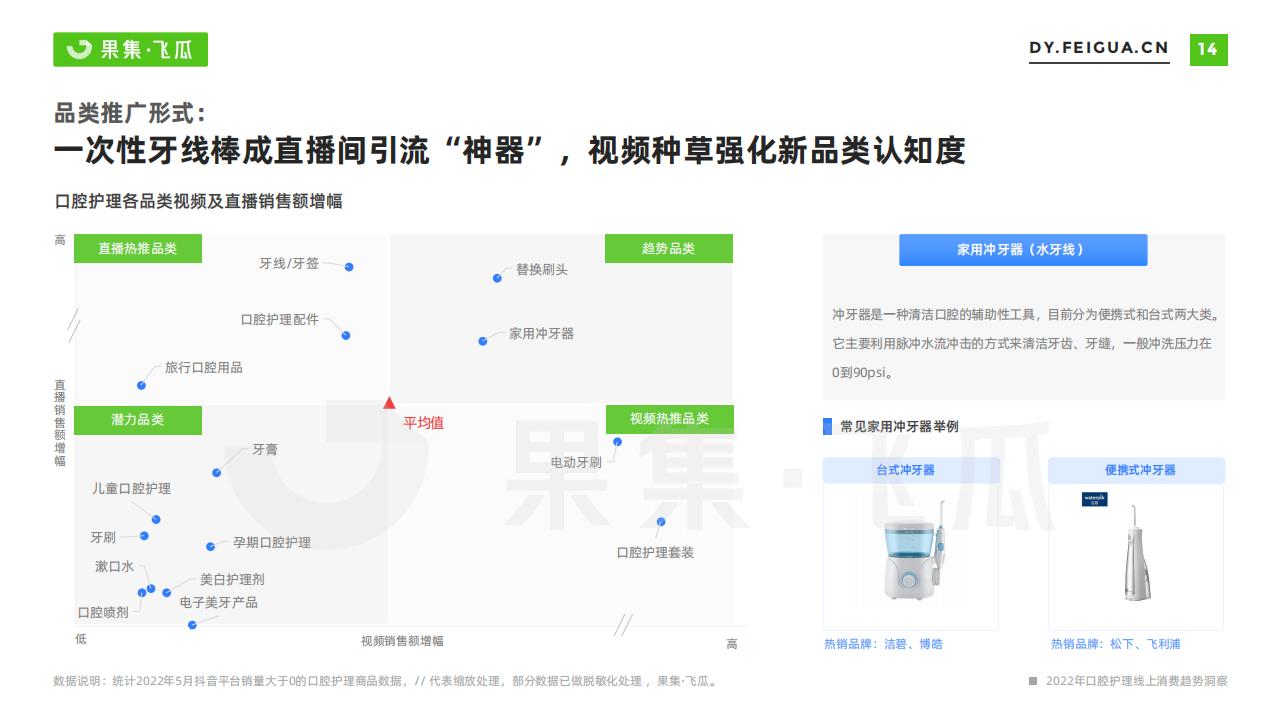
Task: Click the 孕期口腔护理 label
Action: 272,542
